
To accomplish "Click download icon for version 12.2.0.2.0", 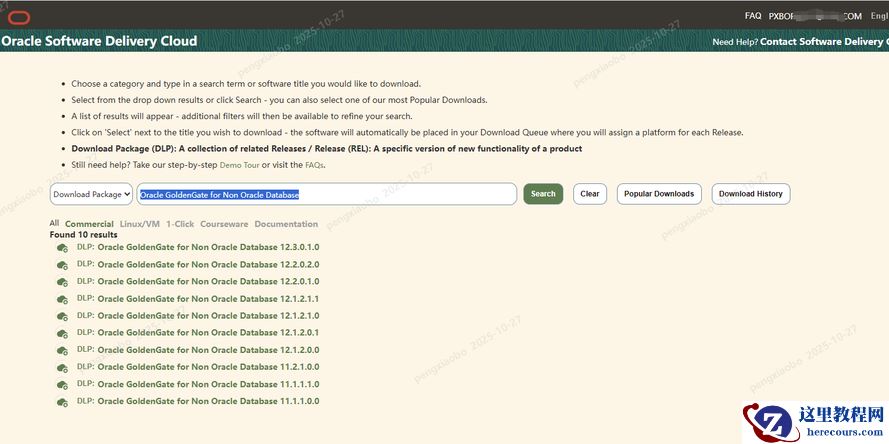I will pos(62,265).
